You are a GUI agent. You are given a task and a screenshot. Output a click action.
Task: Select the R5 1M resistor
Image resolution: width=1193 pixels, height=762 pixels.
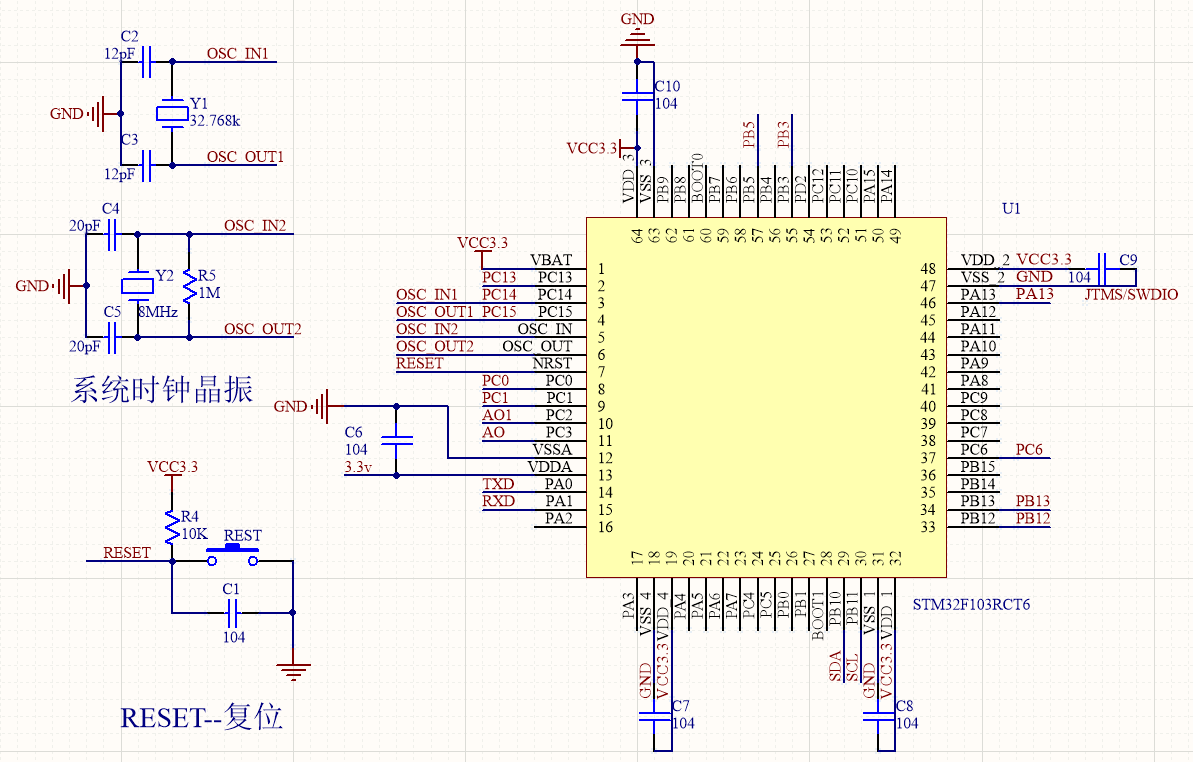click(x=189, y=286)
